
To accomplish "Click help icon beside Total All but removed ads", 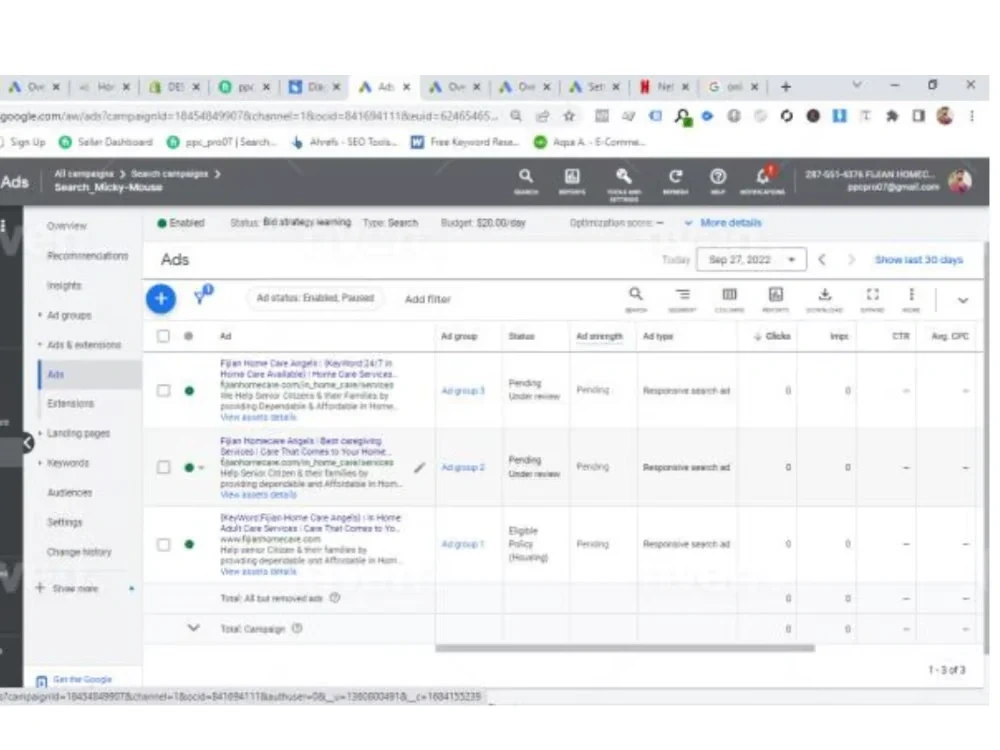I will click(335, 598).
